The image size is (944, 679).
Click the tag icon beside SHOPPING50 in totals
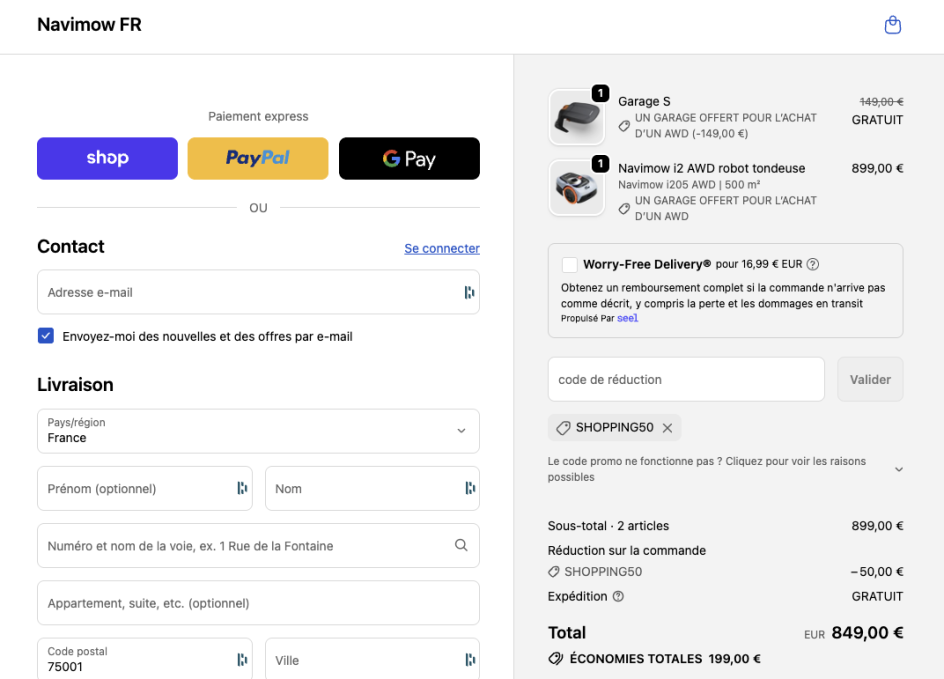(554, 572)
